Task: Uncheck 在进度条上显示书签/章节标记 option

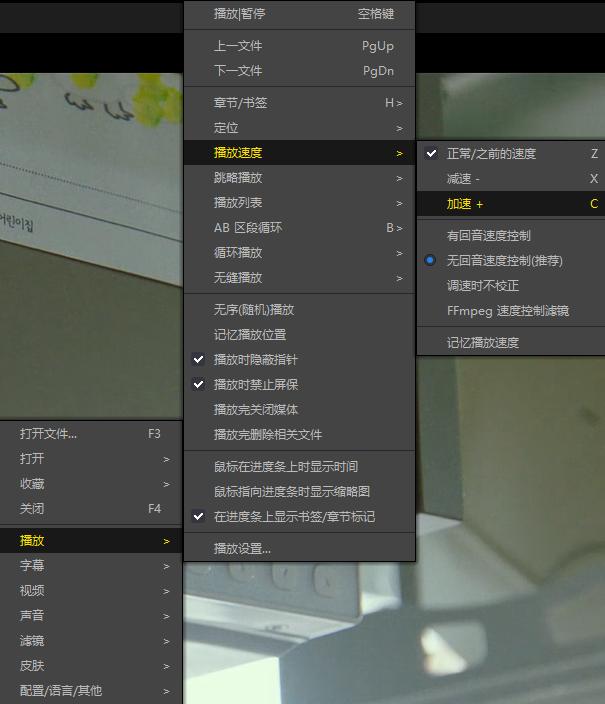Action: [x=299, y=517]
